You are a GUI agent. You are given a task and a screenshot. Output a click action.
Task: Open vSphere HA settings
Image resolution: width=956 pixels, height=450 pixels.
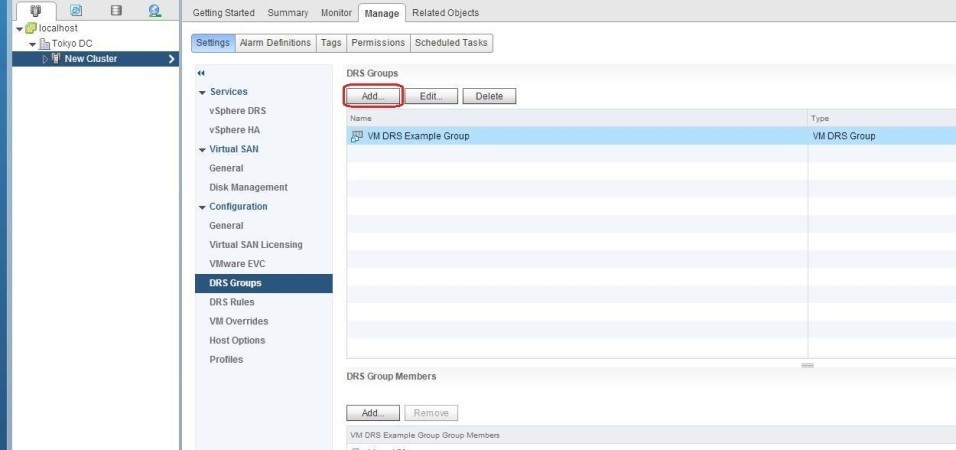coord(234,130)
